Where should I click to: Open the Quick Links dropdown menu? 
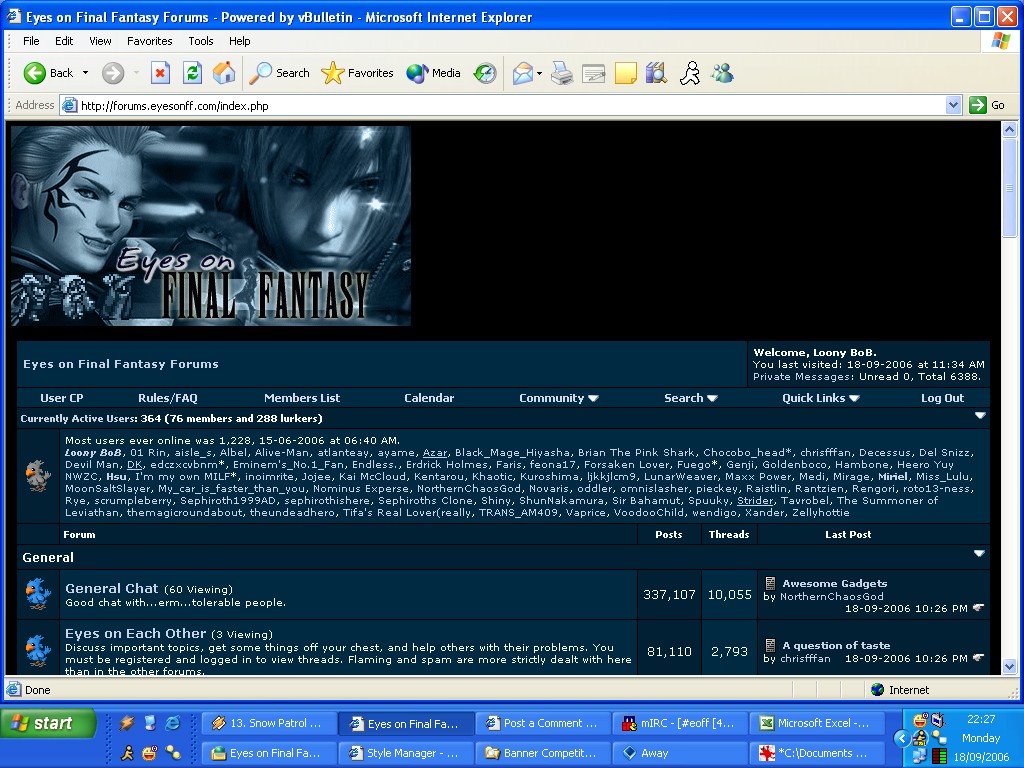821,398
